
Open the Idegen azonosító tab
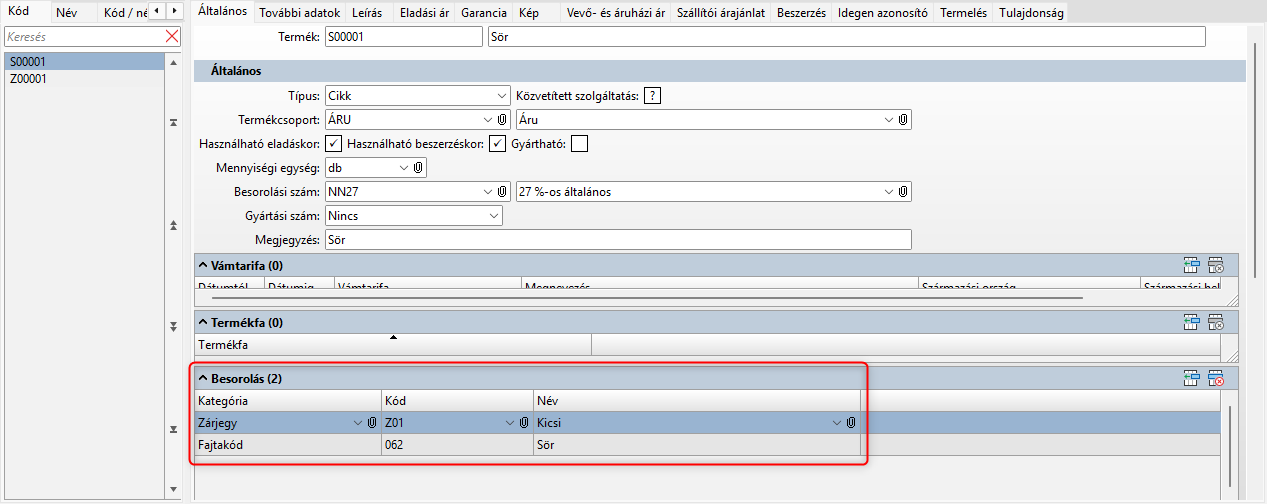click(x=883, y=14)
